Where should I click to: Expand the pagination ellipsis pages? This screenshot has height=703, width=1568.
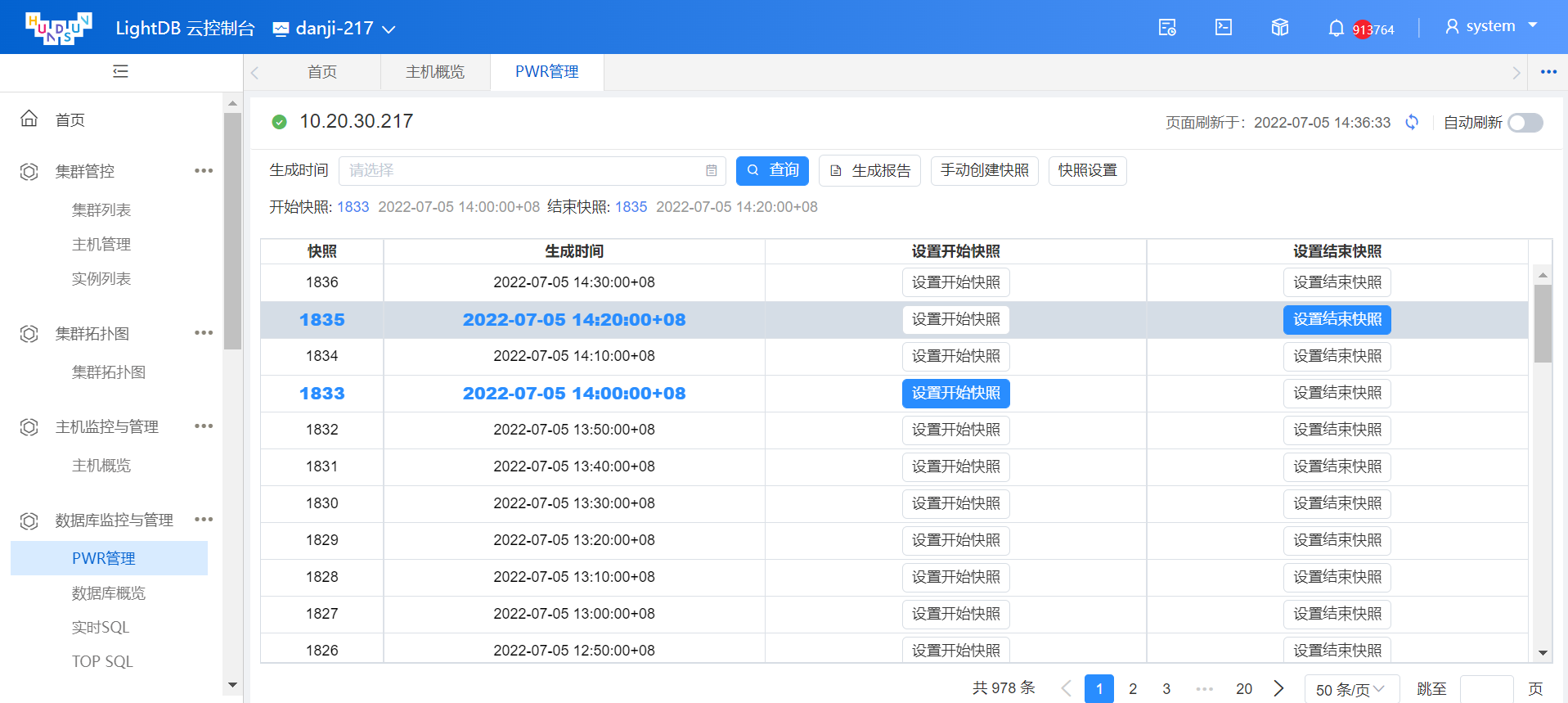(x=1205, y=689)
